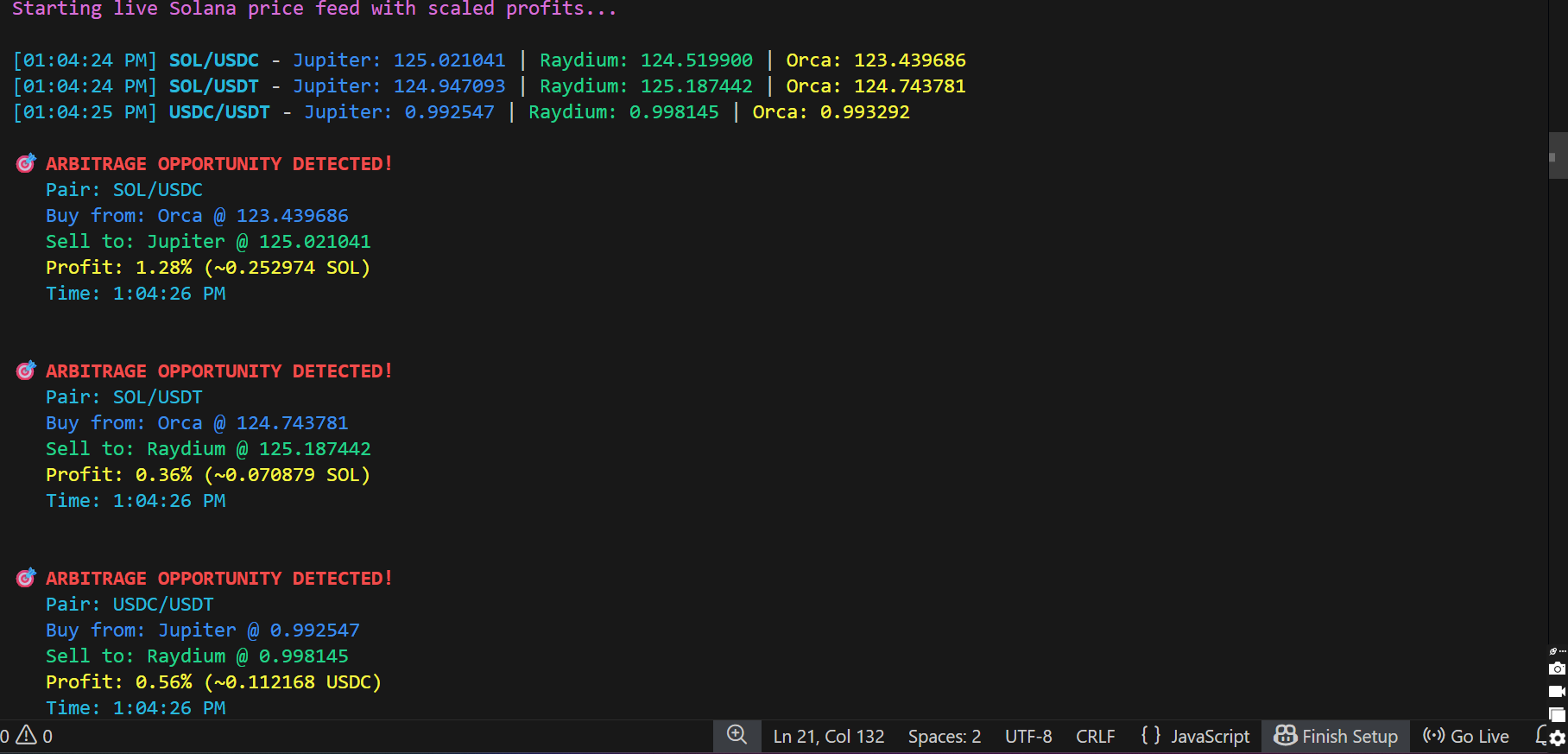The image size is (1568, 754).
Task: Click Orca price 123.439686 in feed row
Action: point(910,60)
